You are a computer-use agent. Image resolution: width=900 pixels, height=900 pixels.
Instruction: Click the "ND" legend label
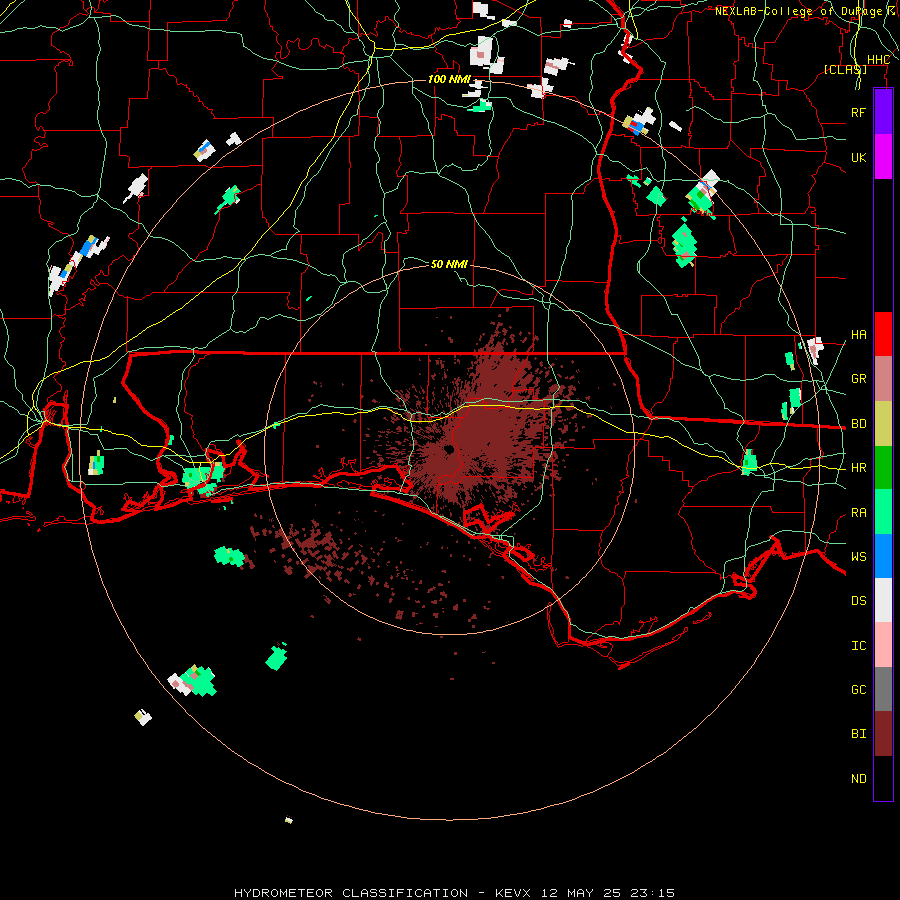pyautogui.click(x=858, y=779)
